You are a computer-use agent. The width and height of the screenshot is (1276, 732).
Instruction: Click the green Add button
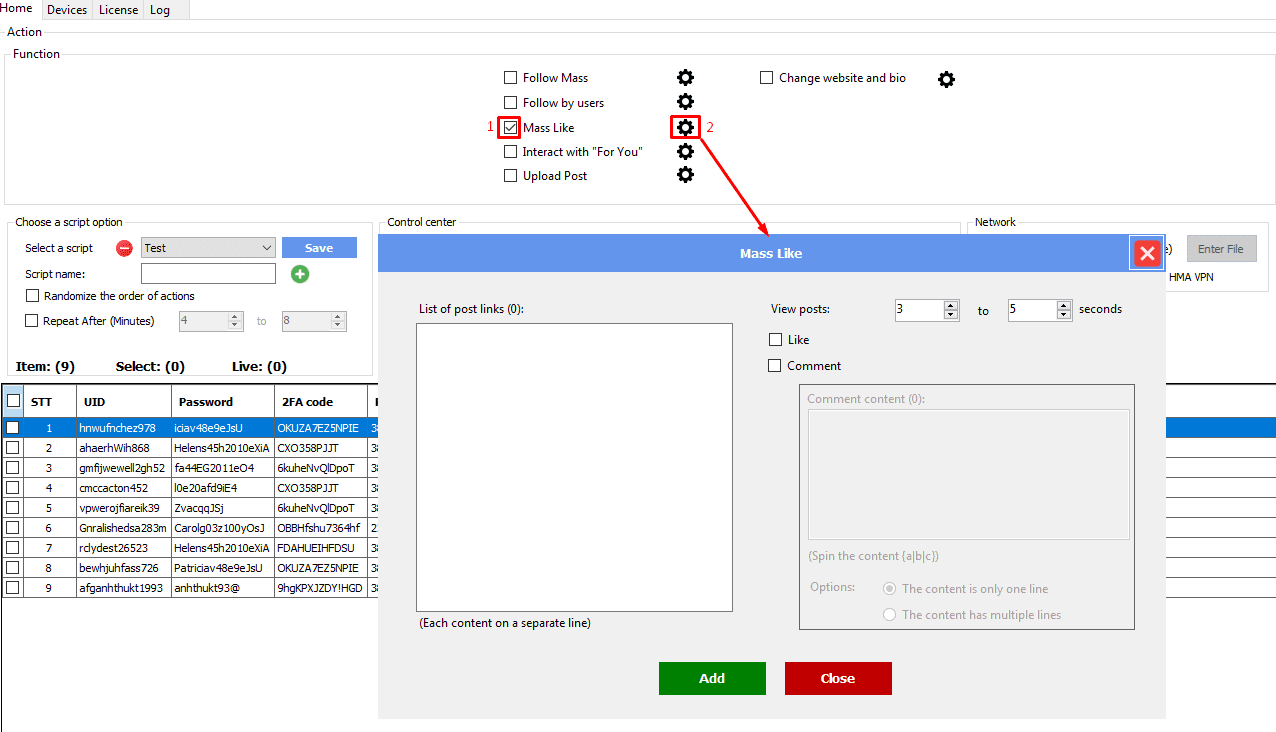712,678
